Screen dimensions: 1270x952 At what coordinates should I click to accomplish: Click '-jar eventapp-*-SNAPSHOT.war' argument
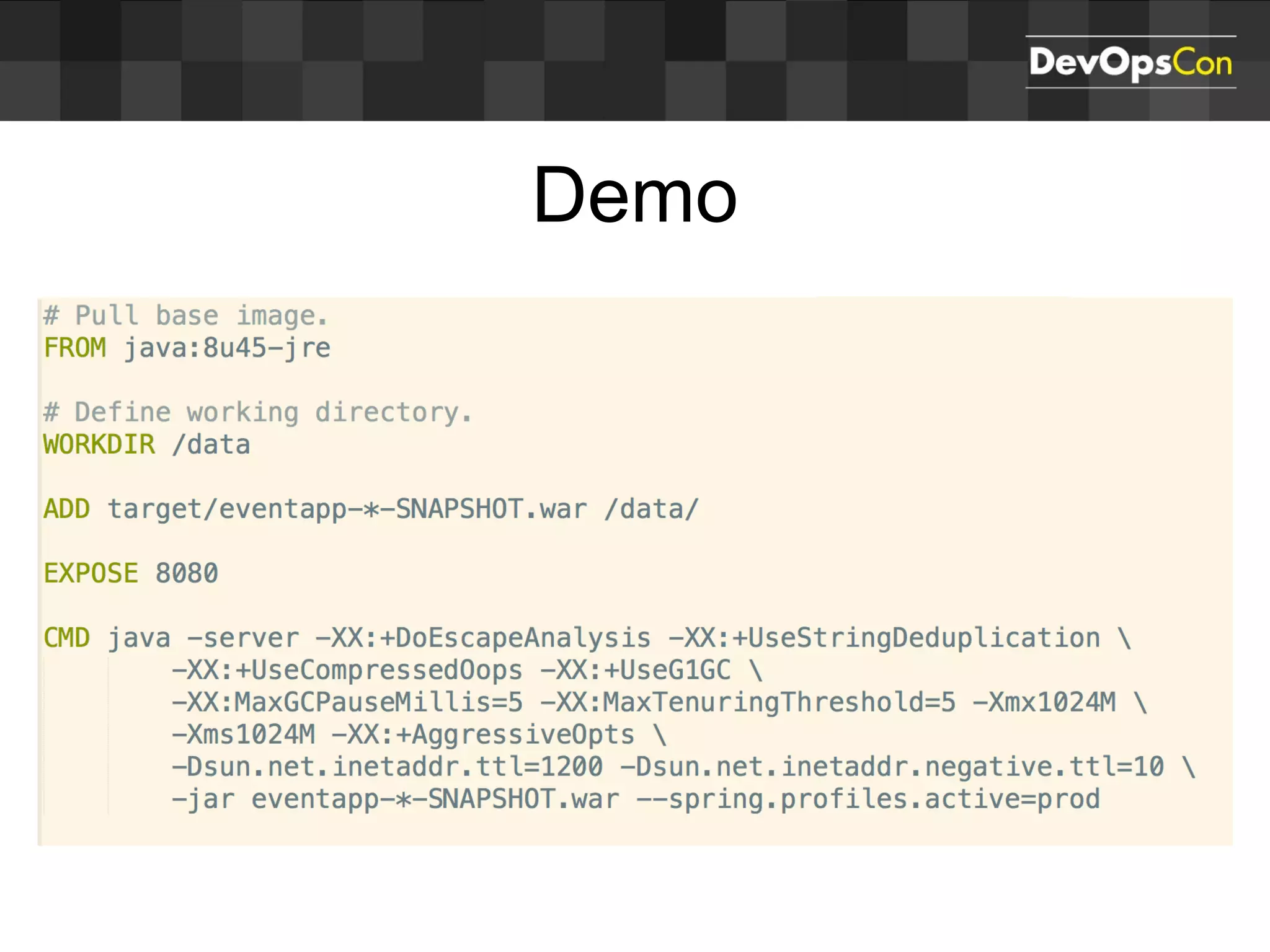[x=396, y=800]
